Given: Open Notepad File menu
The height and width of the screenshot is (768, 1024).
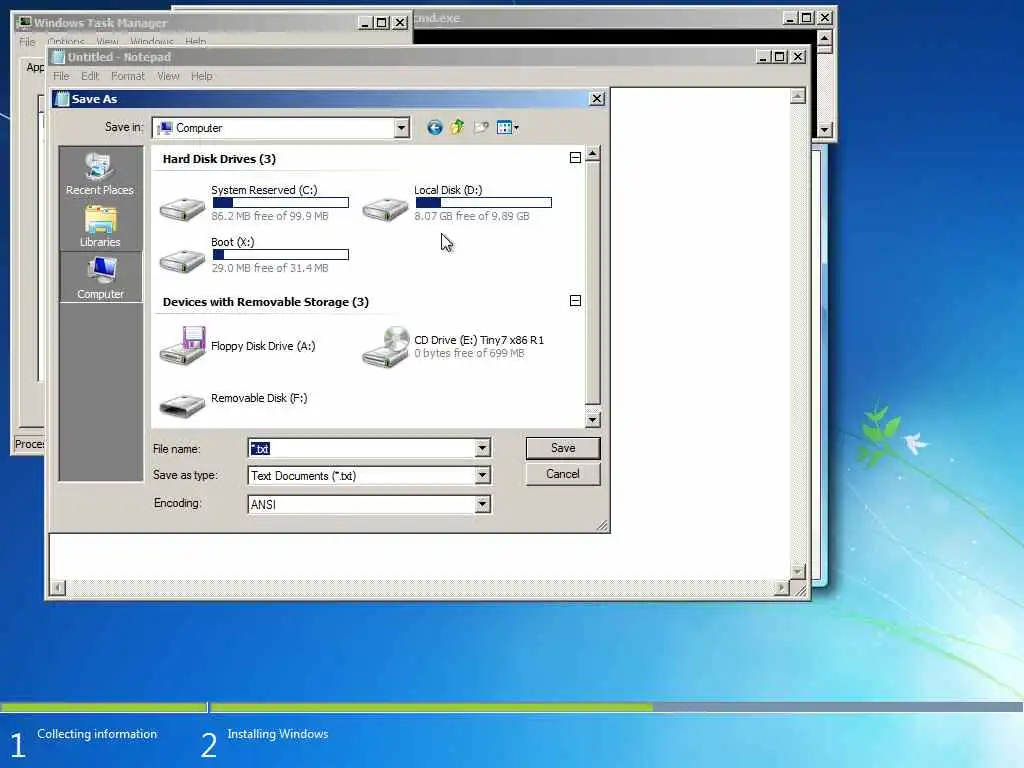Looking at the screenshot, I should (x=61, y=76).
